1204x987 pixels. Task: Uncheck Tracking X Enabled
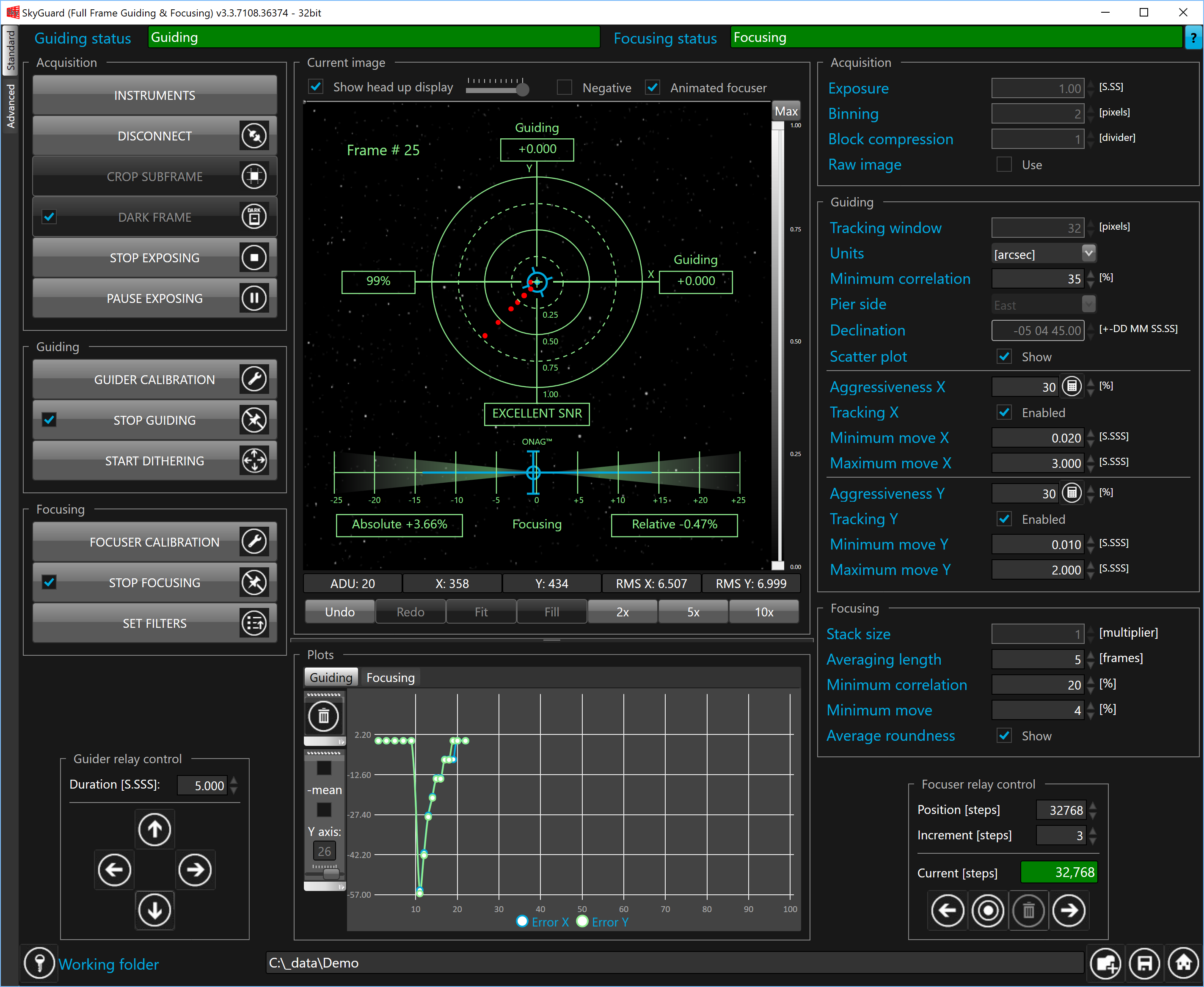coord(1004,412)
